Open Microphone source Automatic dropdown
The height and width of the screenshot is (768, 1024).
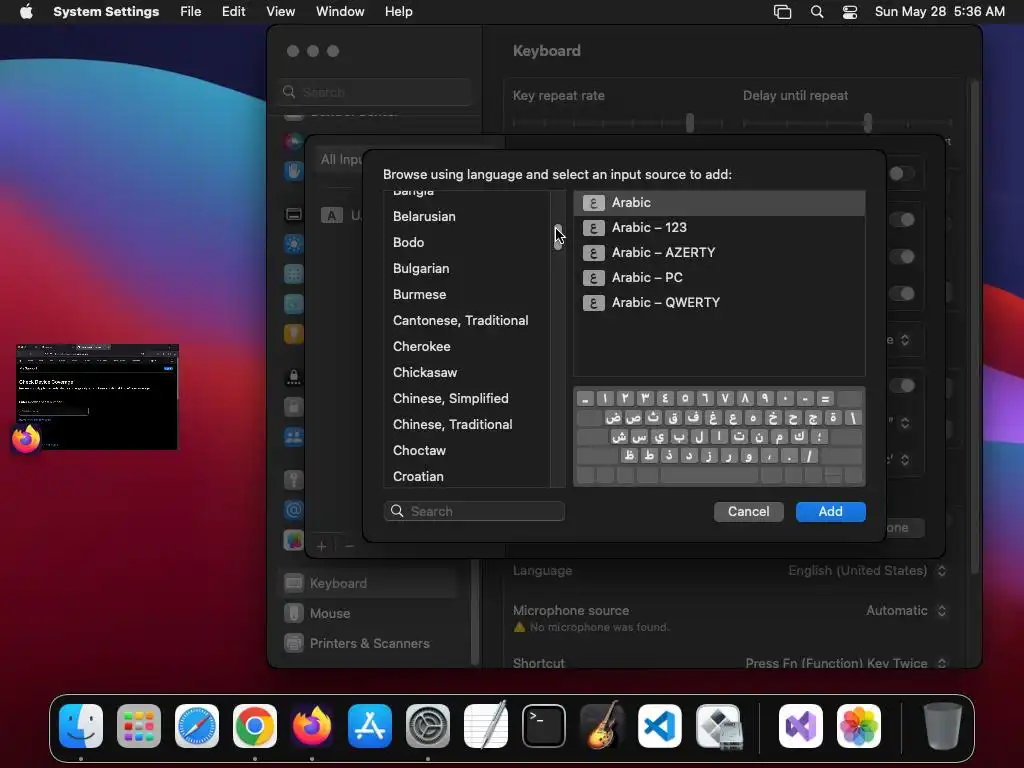click(906, 611)
